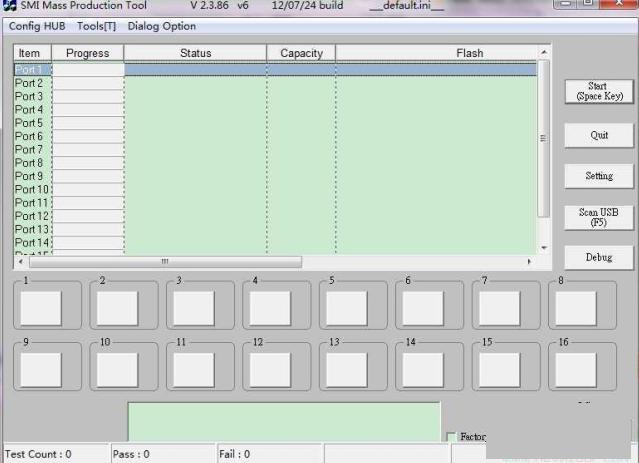Select the port 8 slot box
Viewport: 639px width, 463px height.
pyautogui.click(x=575, y=308)
